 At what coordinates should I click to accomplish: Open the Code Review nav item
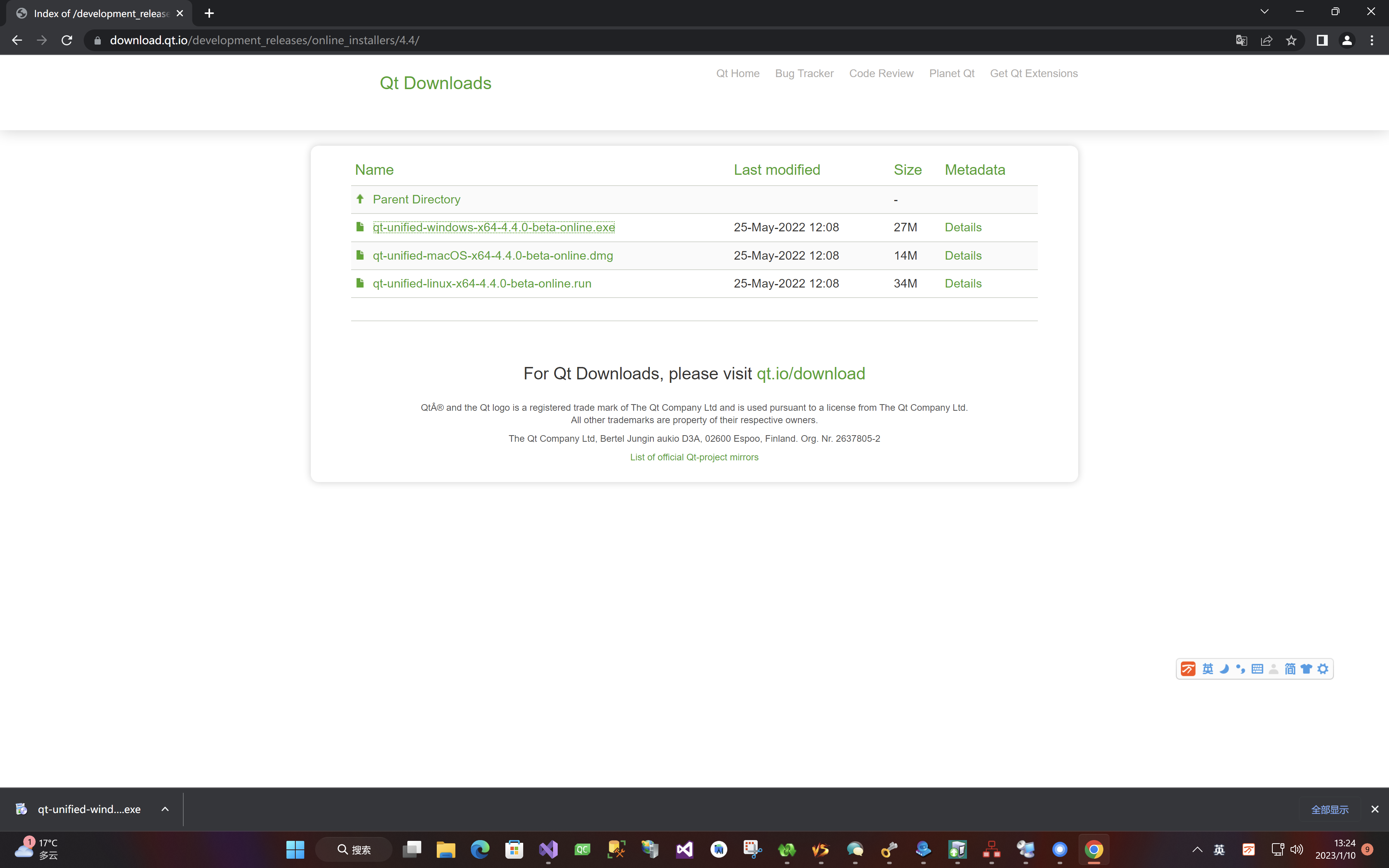pyautogui.click(x=881, y=74)
